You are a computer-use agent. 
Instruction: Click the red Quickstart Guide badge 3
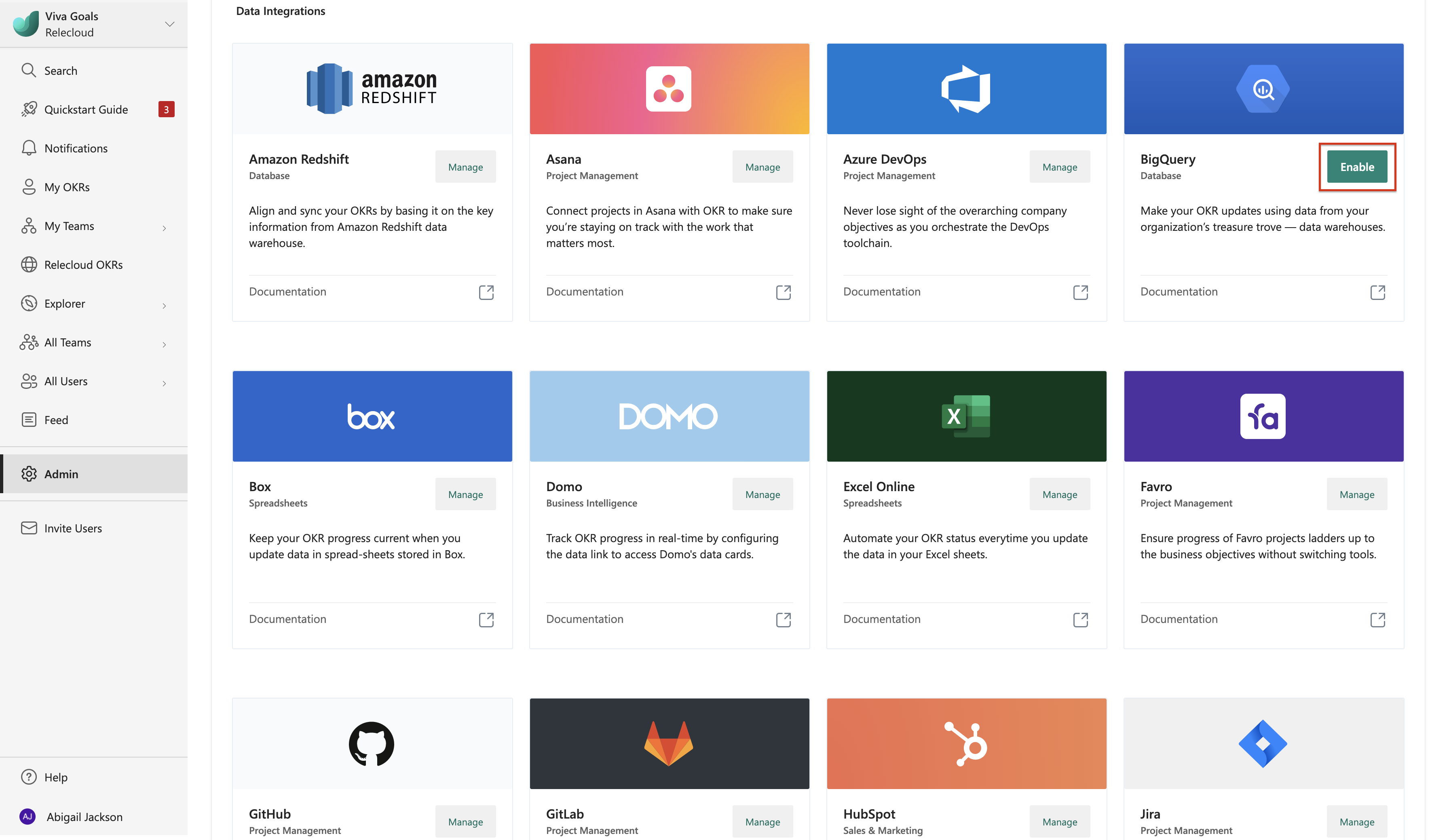pyautogui.click(x=166, y=109)
